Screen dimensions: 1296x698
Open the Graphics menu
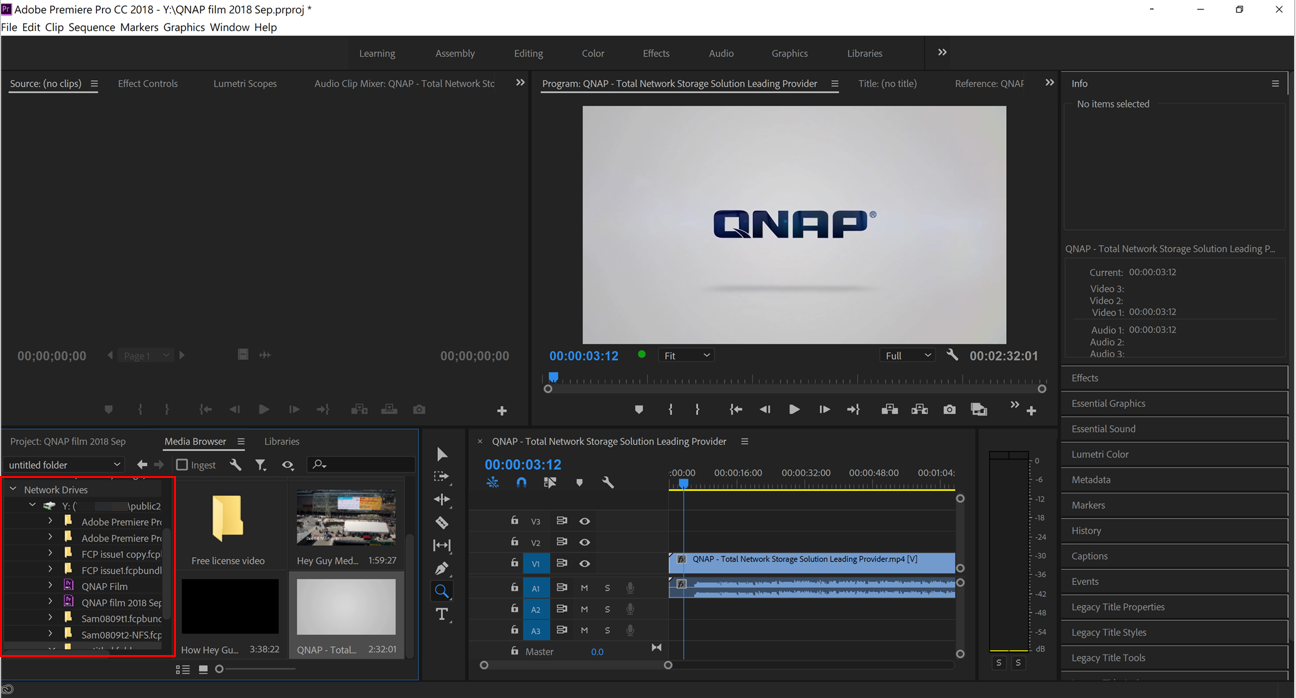coord(184,27)
